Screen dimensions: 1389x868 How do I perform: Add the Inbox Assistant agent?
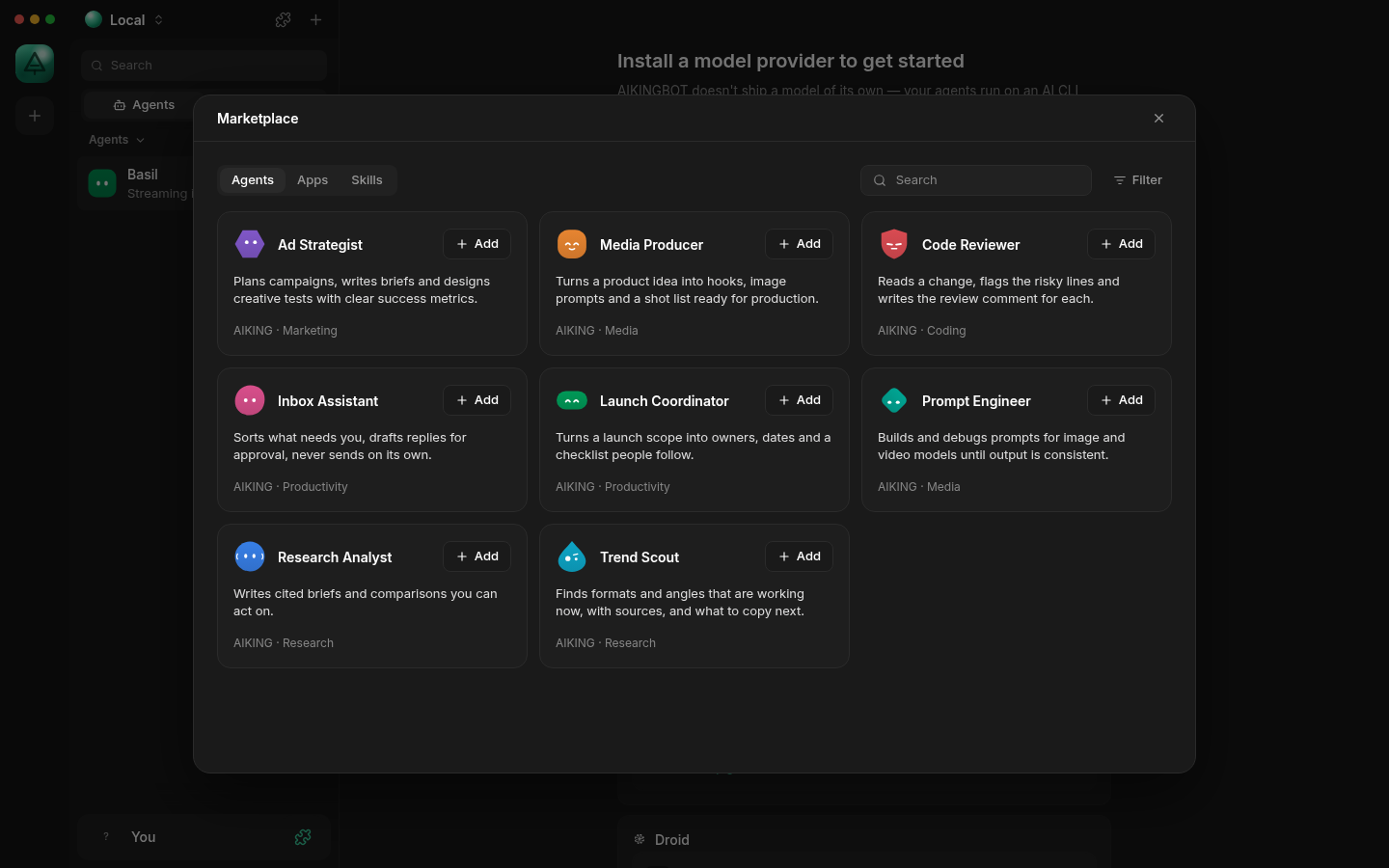tap(477, 400)
